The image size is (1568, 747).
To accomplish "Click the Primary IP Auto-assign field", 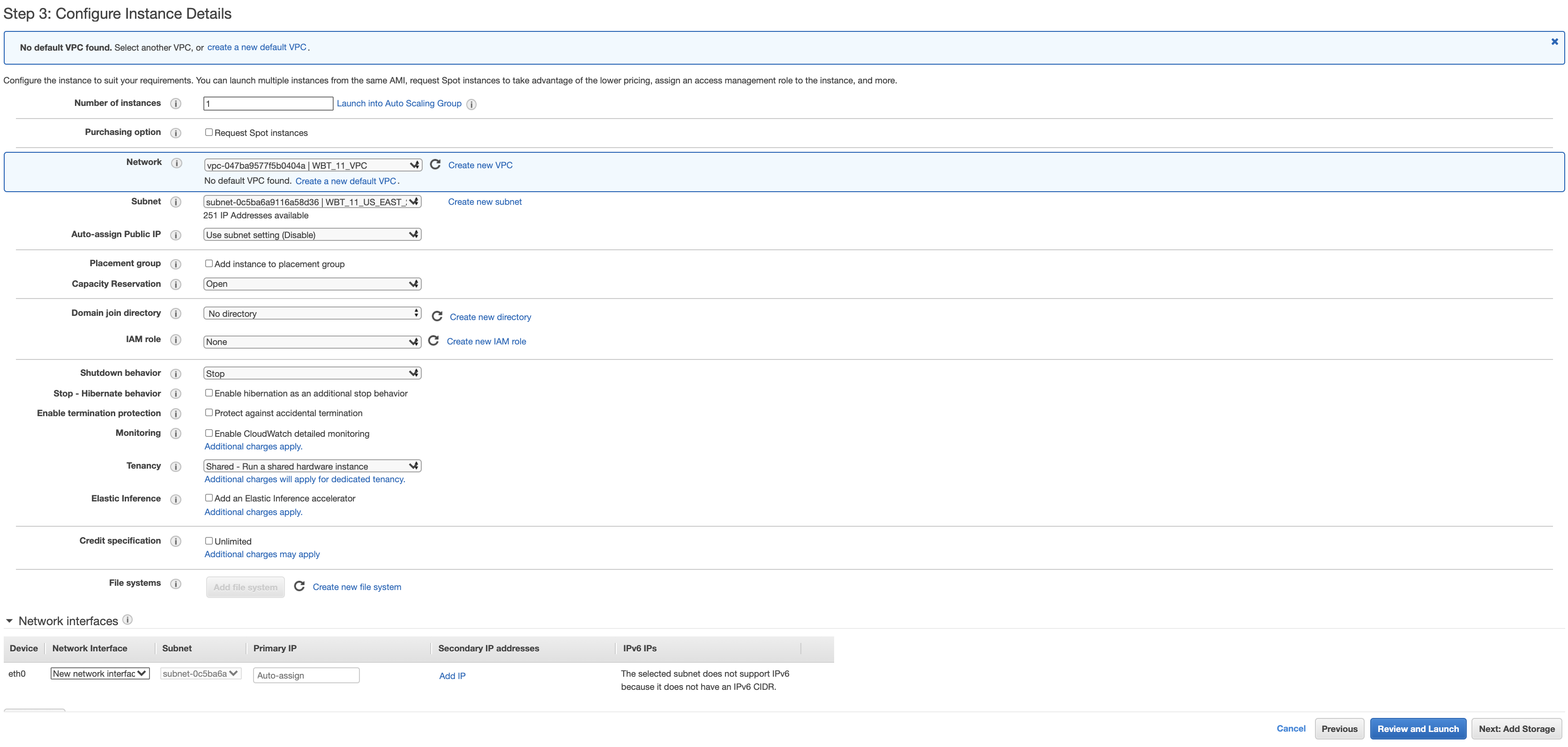I will click(306, 675).
